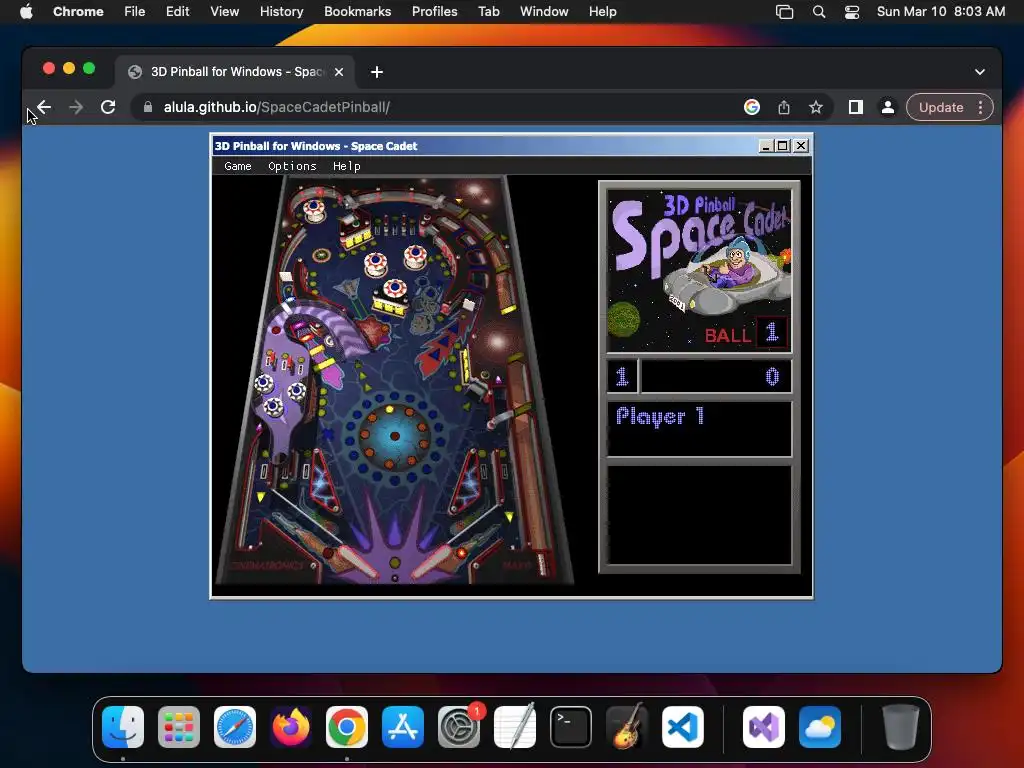Close the 3D Pinball tab
Viewport: 1024px width, 768px height.
tap(339, 72)
